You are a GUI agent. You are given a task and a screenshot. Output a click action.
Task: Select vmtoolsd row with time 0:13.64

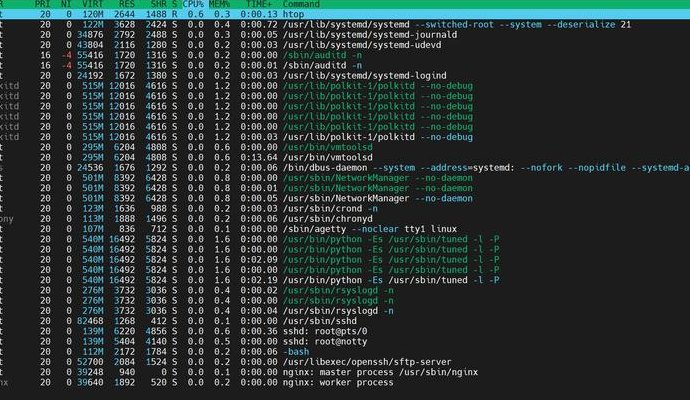[x=345, y=157]
